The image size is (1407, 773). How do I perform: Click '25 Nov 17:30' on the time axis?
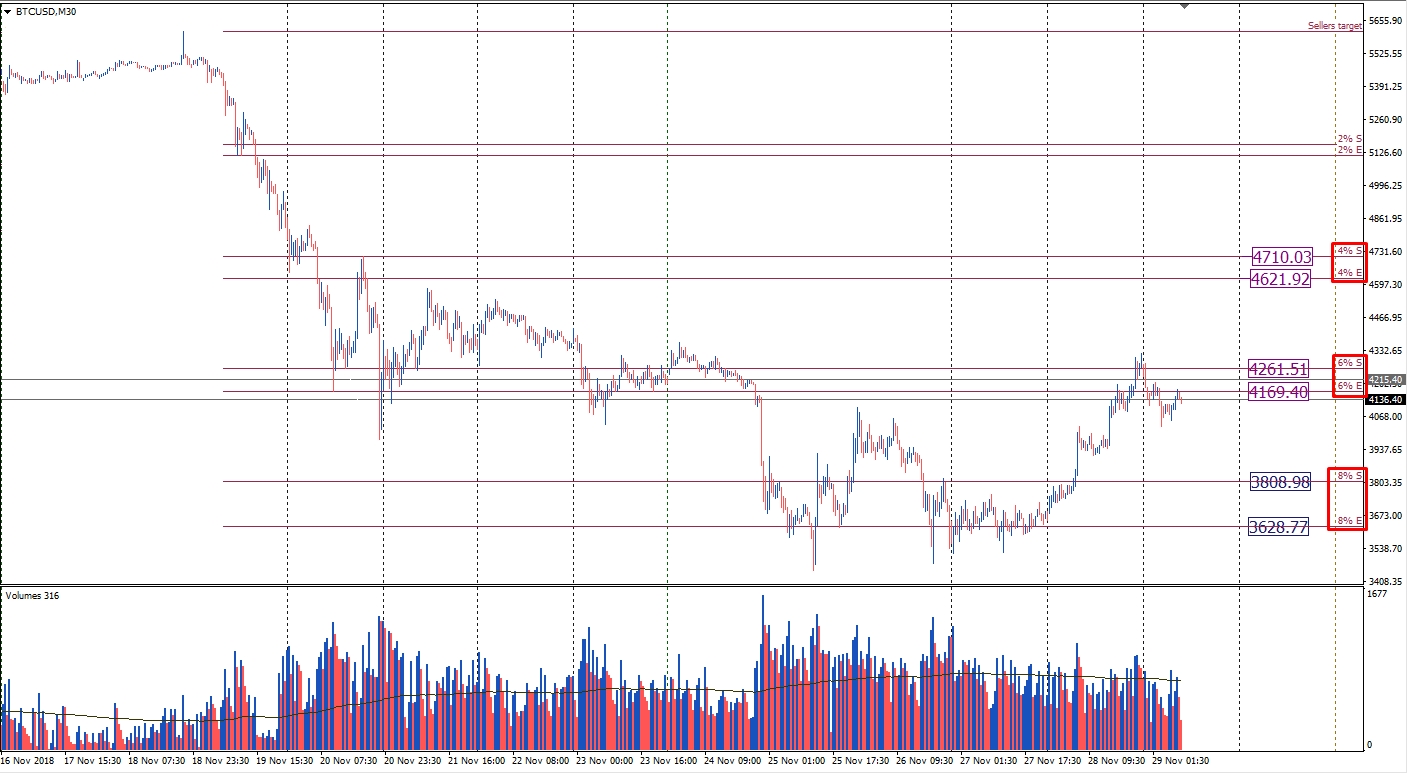point(859,761)
